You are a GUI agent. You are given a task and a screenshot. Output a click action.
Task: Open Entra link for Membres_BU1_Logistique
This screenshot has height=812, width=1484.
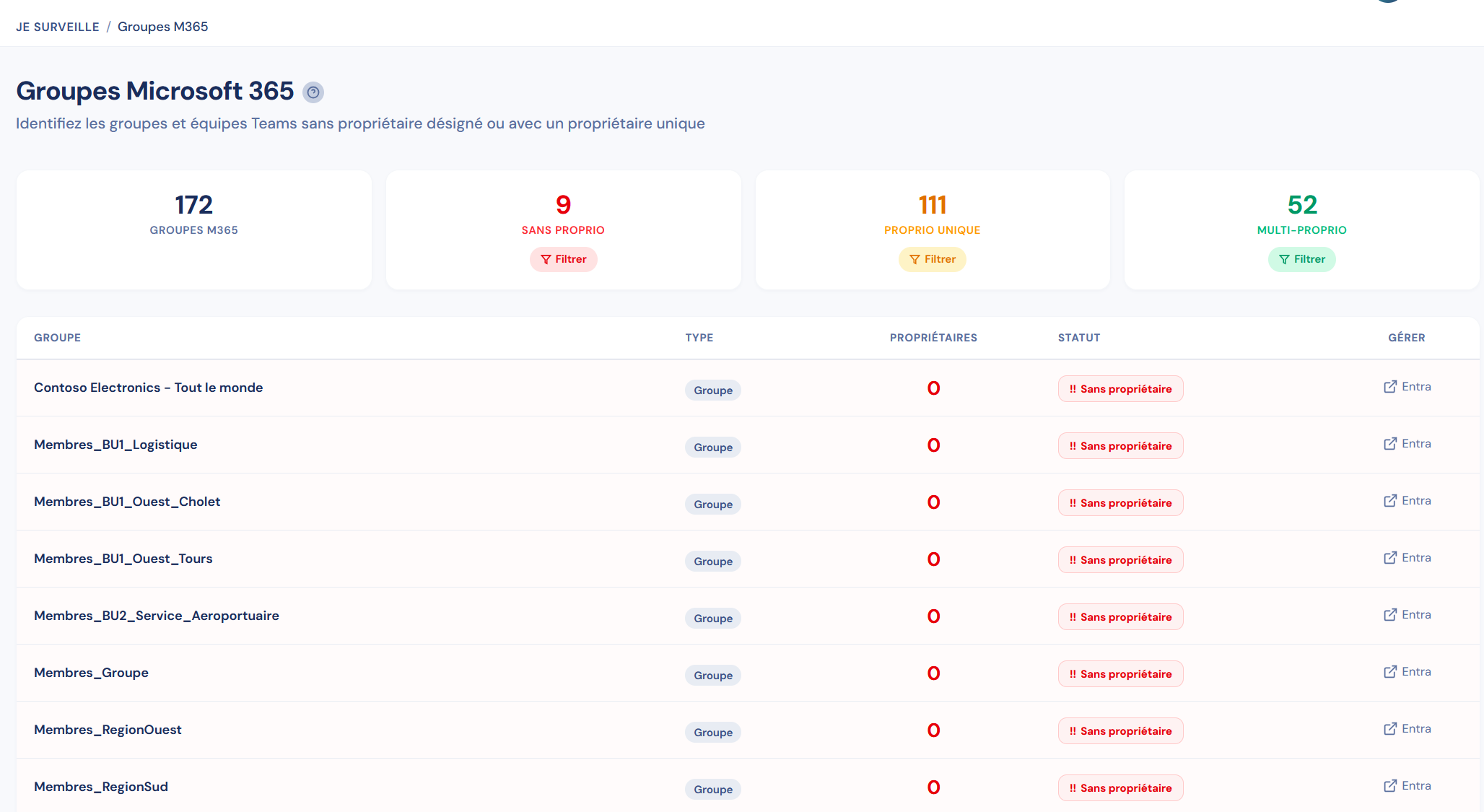coord(1407,444)
